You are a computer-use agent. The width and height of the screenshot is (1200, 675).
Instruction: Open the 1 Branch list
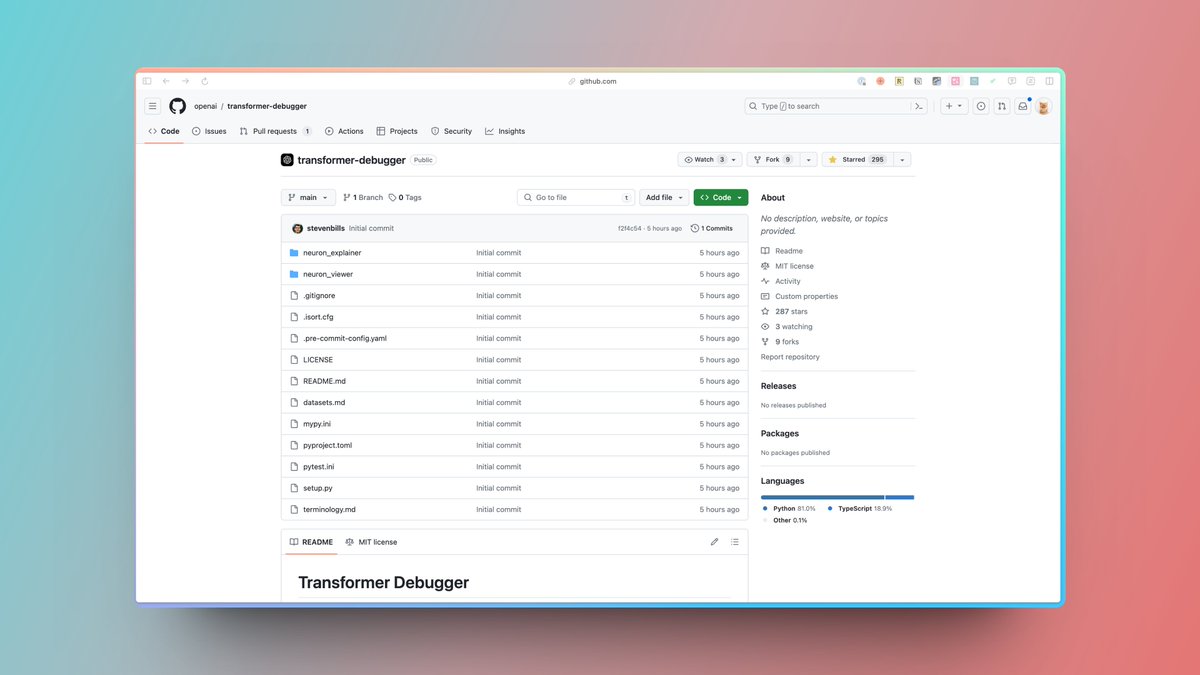(x=363, y=198)
